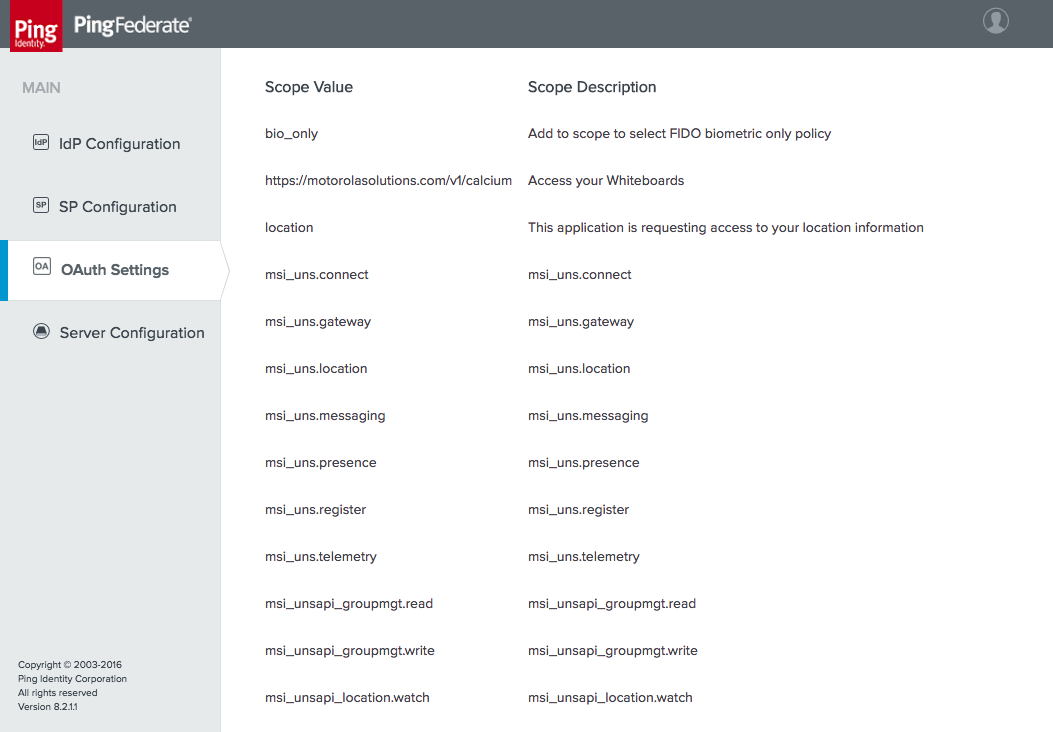1053x732 pixels.
Task: Click the Version 8.2.1.1 footer text
Action: [x=47, y=707]
